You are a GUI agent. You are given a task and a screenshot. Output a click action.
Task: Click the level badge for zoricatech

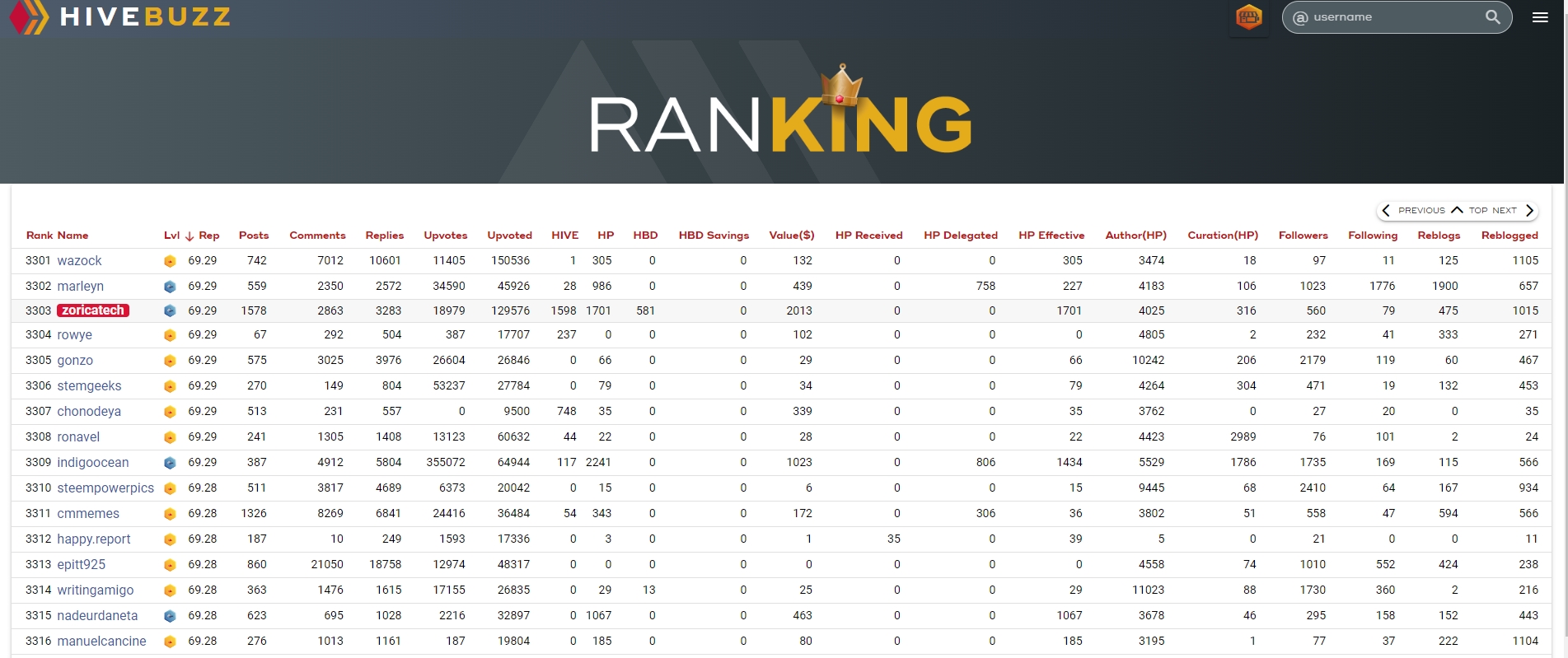pyautogui.click(x=170, y=311)
